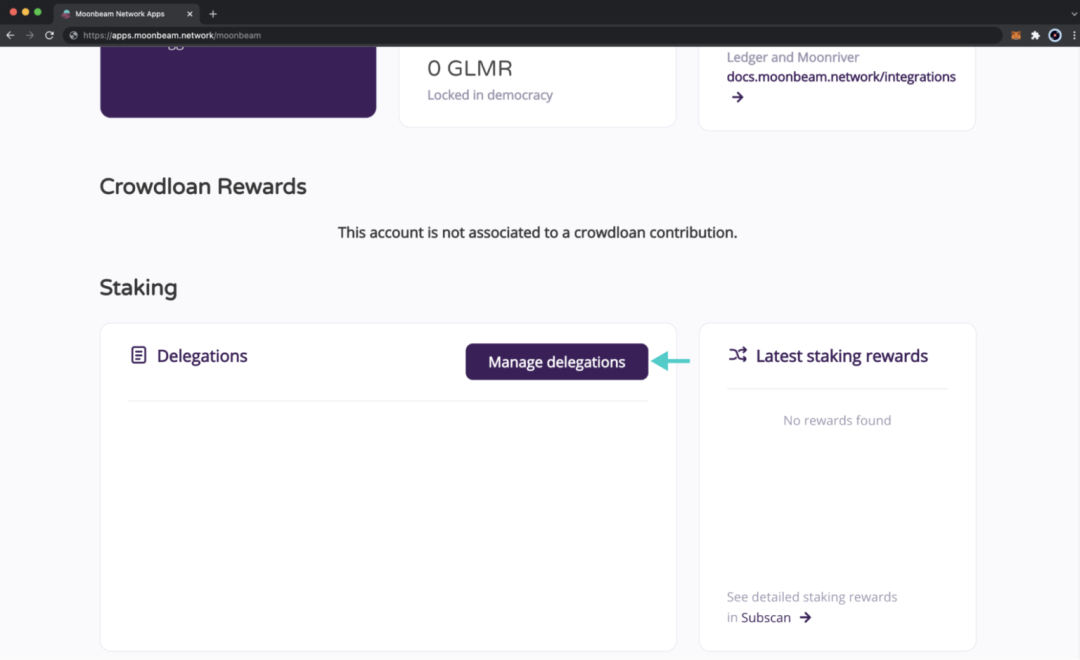
Task: Click the Latest staking rewards title
Action: click(x=842, y=355)
